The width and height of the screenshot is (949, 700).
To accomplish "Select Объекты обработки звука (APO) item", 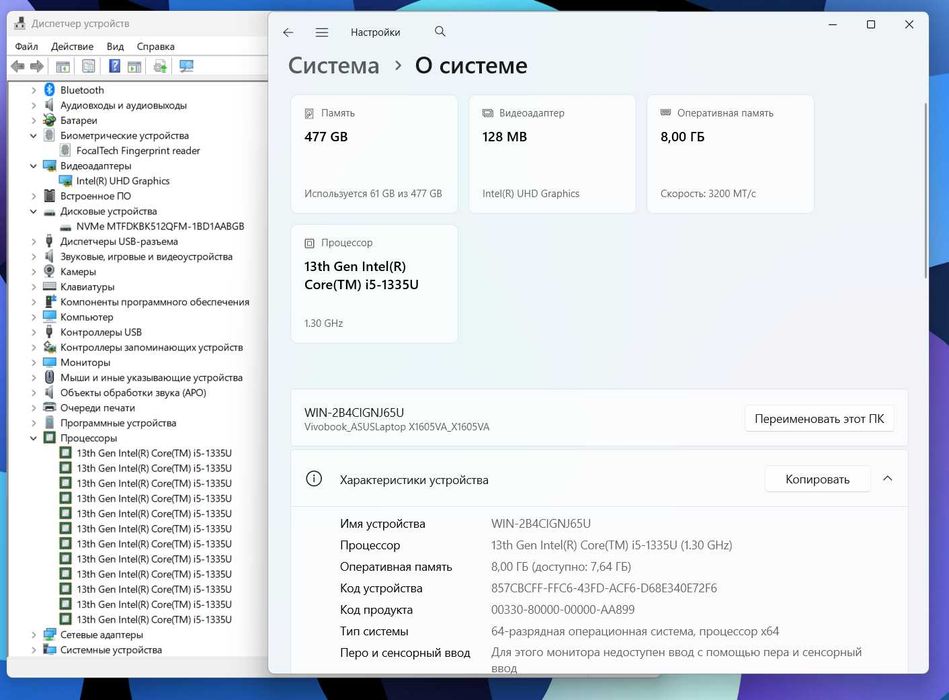I will point(133,393).
